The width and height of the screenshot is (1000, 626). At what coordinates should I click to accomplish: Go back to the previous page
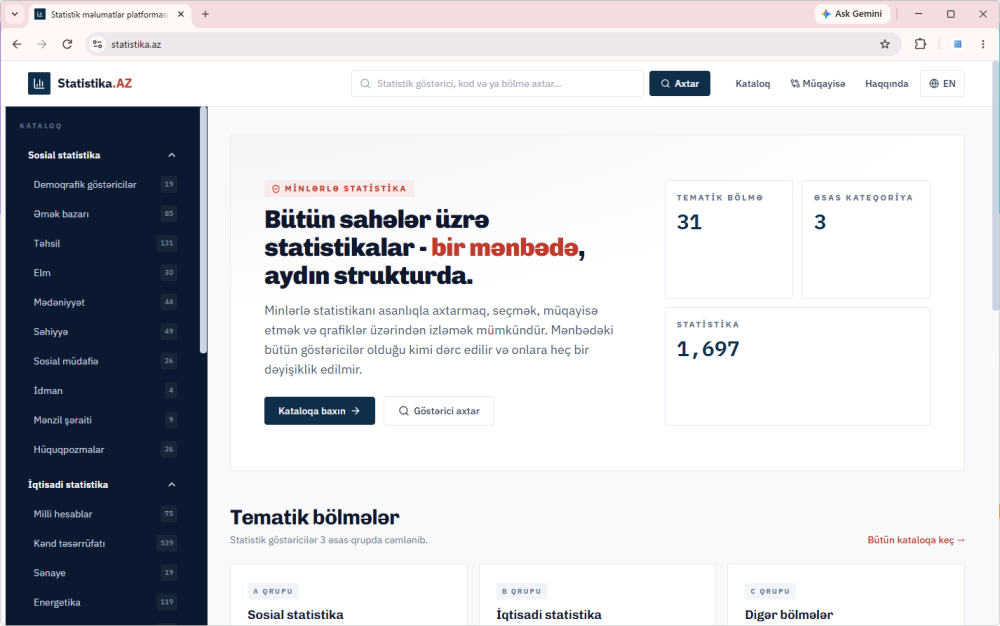17,44
